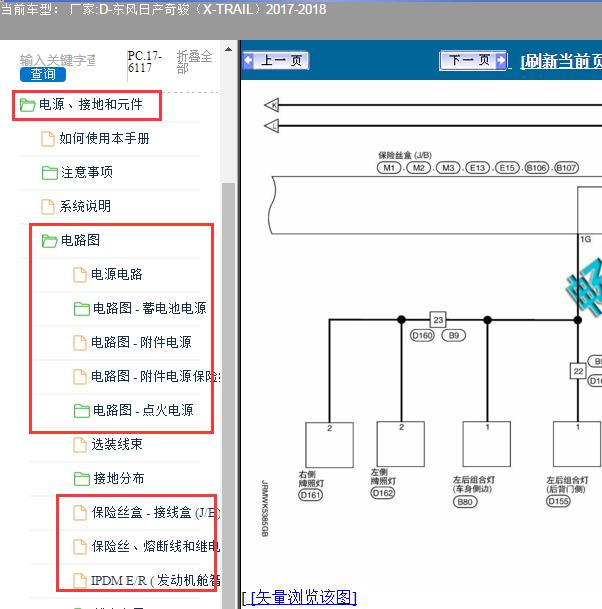Click the 右侧牌照灯 component box
Image resolution: width=602 pixels, height=609 pixels.
pyautogui.click(x=329, y=445)
